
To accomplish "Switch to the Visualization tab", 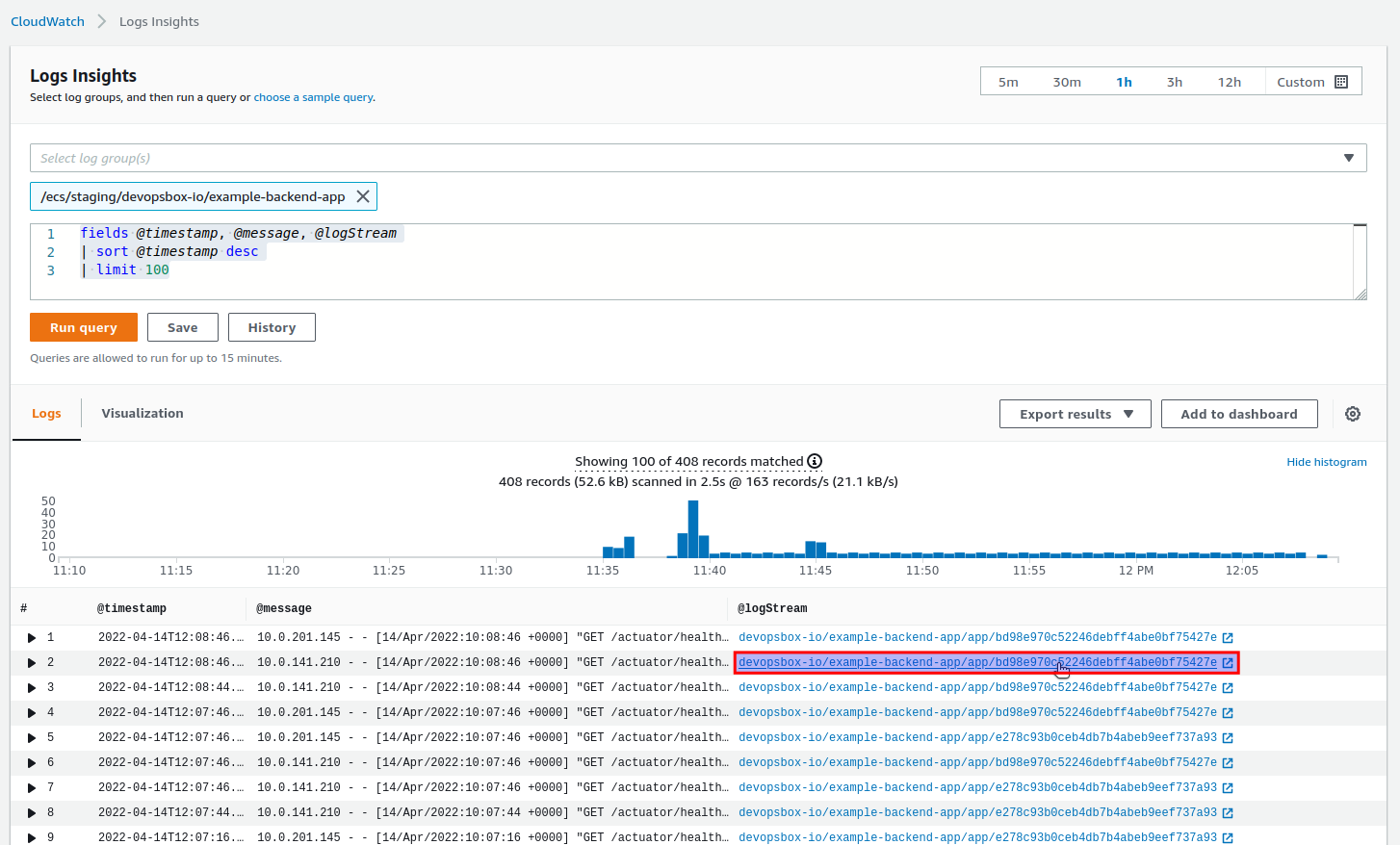I will point(142,413).
